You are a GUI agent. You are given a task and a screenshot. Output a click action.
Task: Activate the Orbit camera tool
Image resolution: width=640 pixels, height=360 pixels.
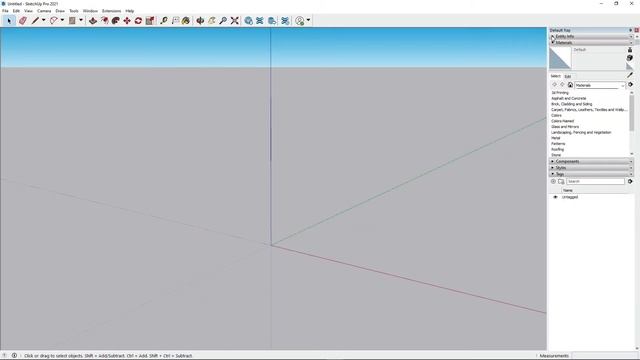[x=200, y=20]
